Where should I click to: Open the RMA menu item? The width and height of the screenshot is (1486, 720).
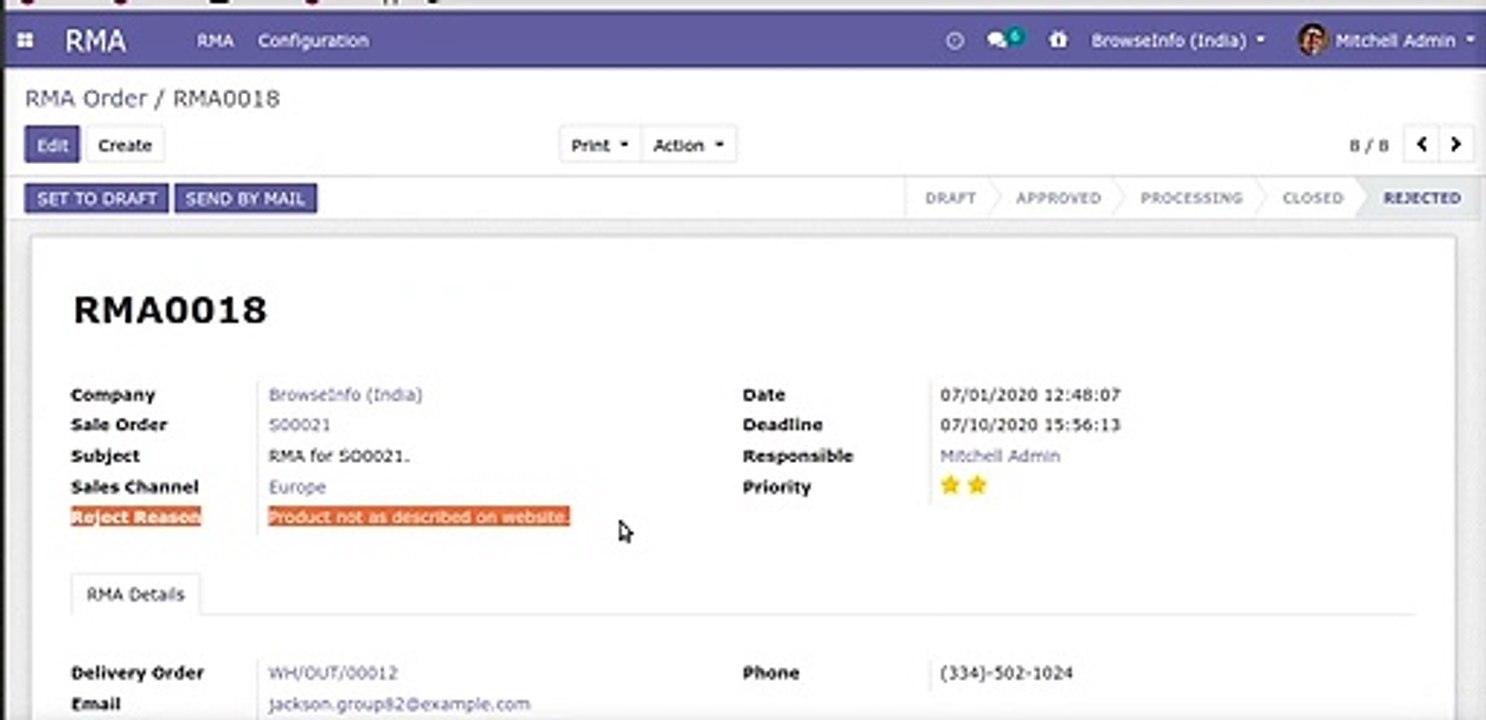[x=215, y=41]
